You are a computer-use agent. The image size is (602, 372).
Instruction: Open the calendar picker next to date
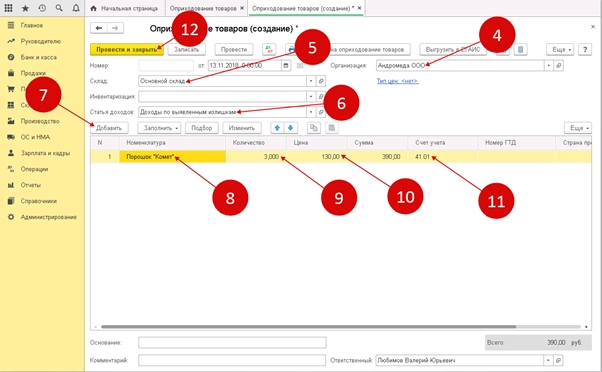(286, 66)
